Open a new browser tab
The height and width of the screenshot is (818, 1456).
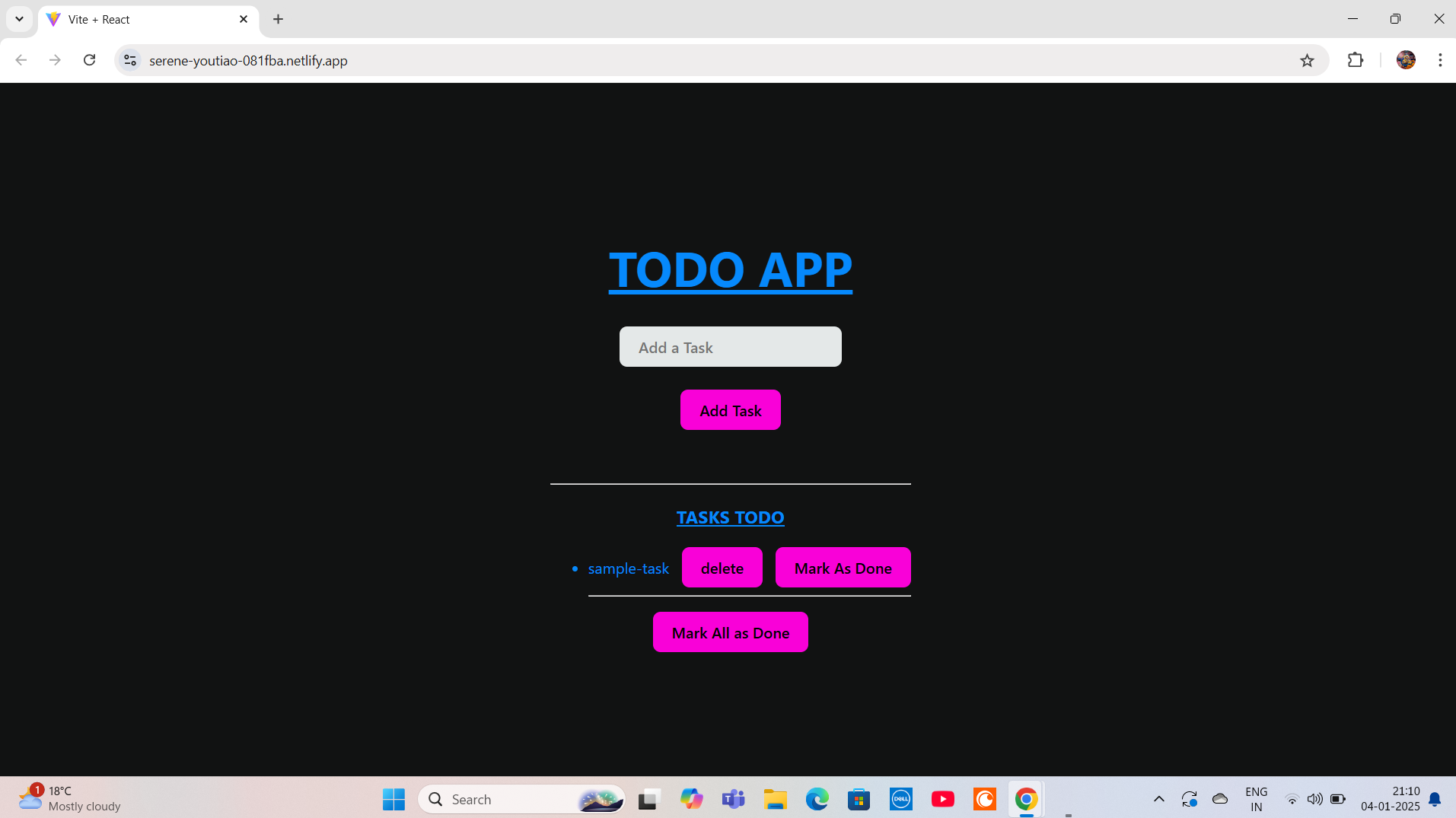coord(278,19)
